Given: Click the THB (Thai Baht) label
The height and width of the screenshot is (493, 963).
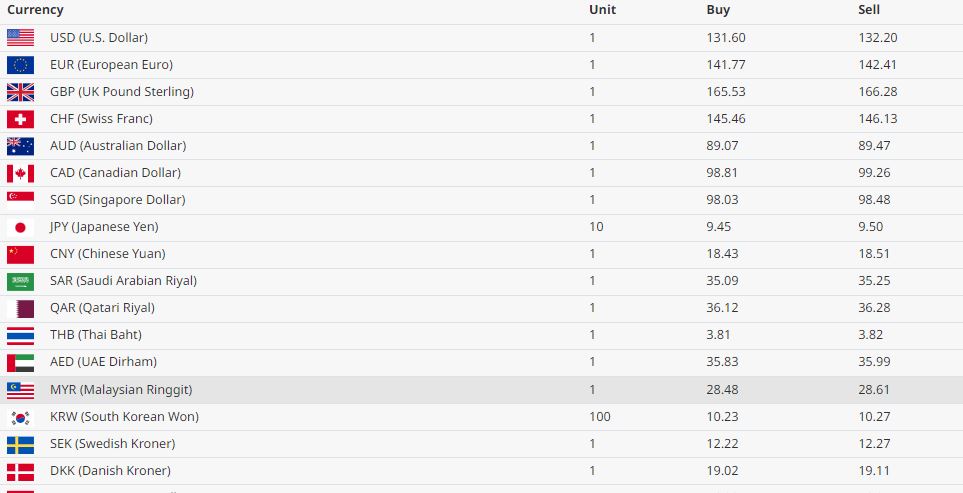Looking at the screenshot, I should point(95,335).
